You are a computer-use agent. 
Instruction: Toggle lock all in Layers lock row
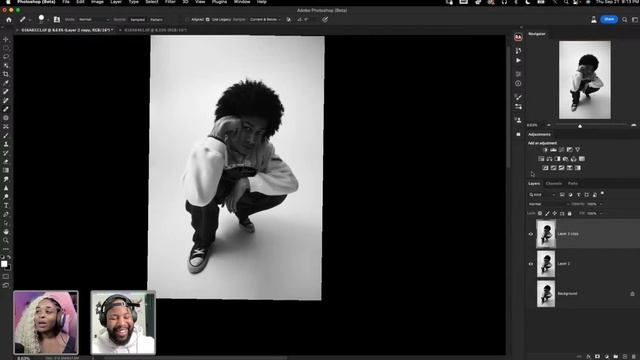(x=569, y=213)
